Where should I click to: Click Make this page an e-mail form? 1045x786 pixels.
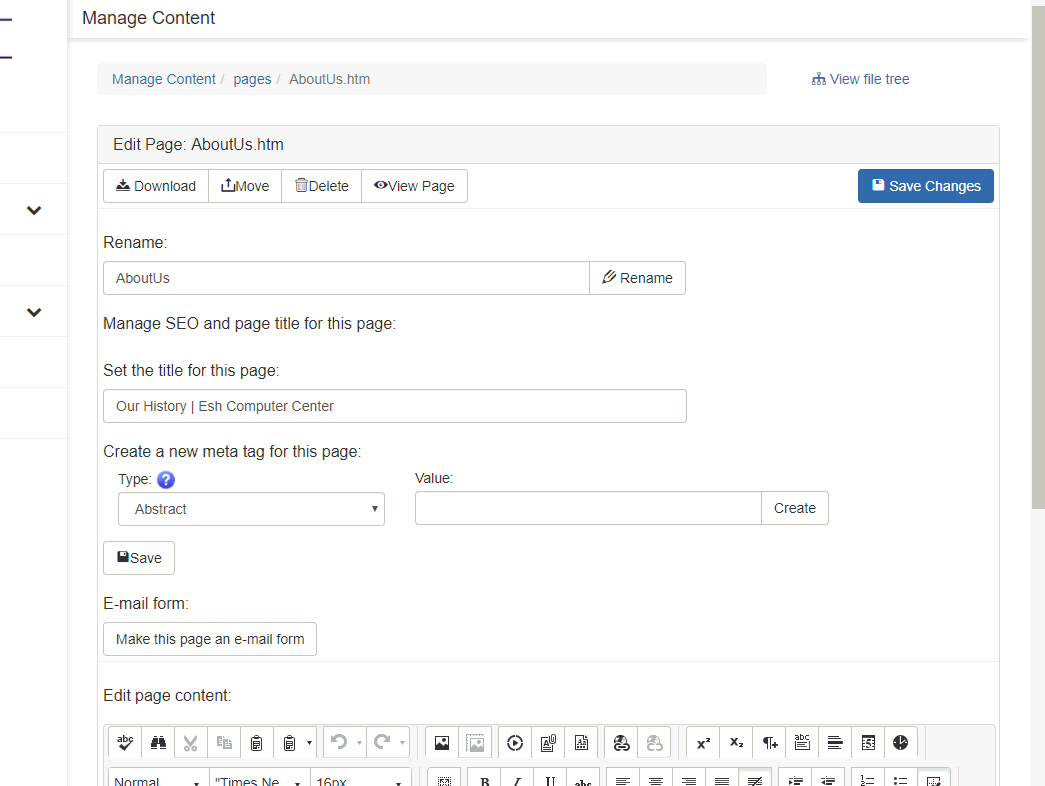tap(210, 639)
